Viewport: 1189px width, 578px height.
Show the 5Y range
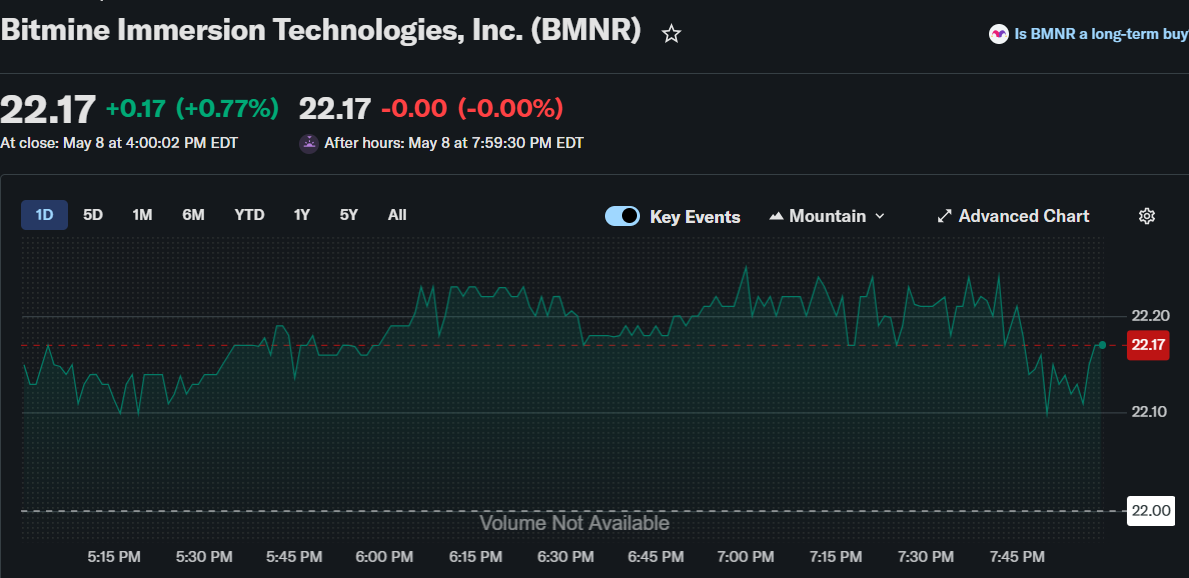(349, 215)
